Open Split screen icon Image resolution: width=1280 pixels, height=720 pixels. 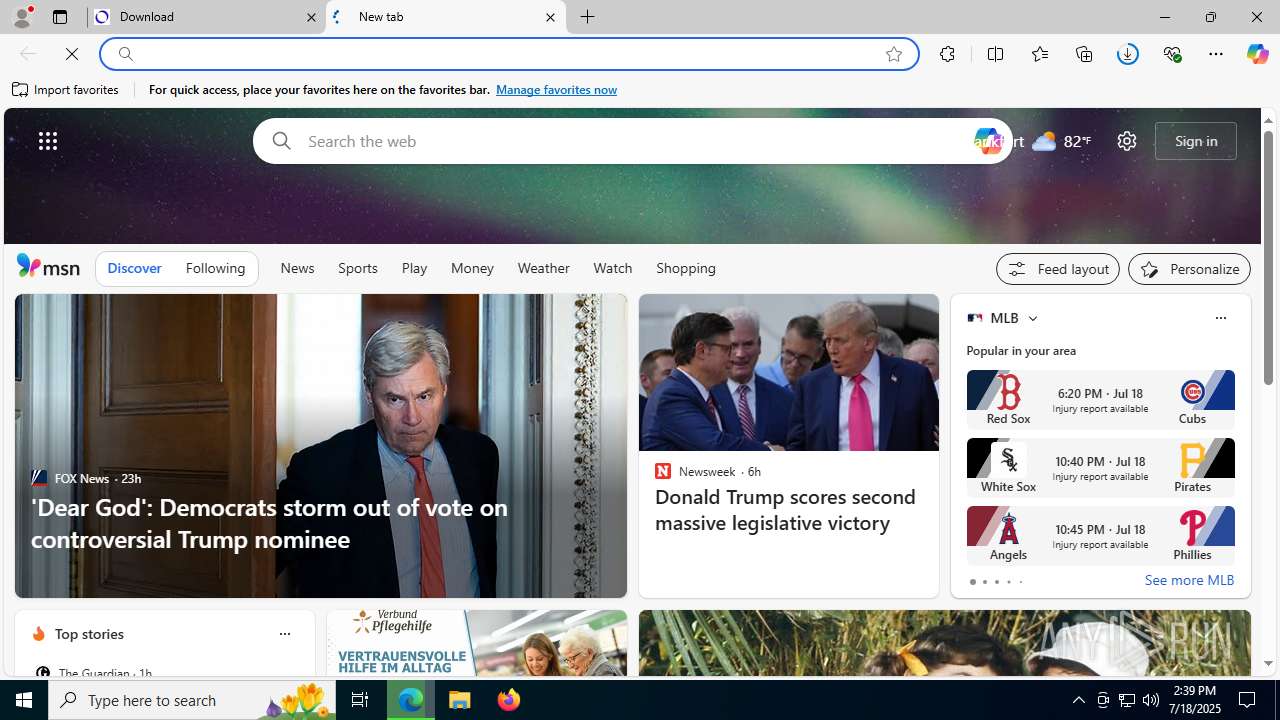coord(995,54)
